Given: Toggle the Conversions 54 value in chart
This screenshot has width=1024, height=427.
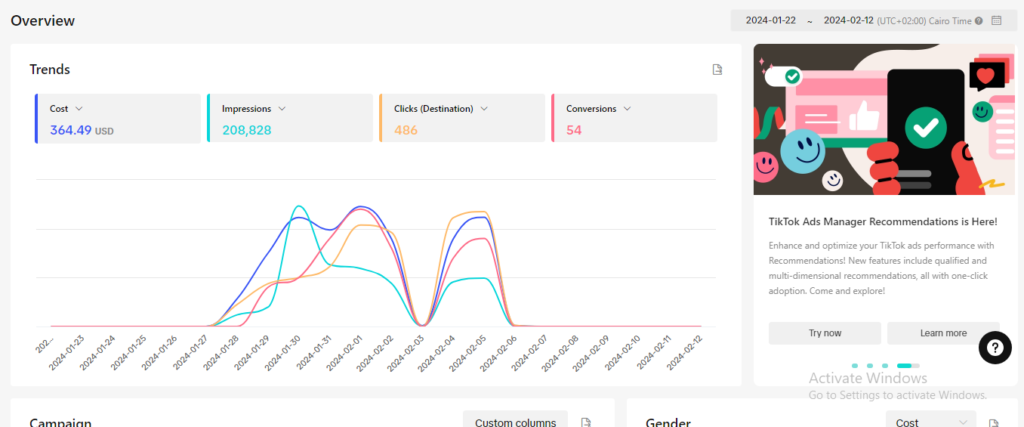Looking at the screenshot, I should coord(574,130).
